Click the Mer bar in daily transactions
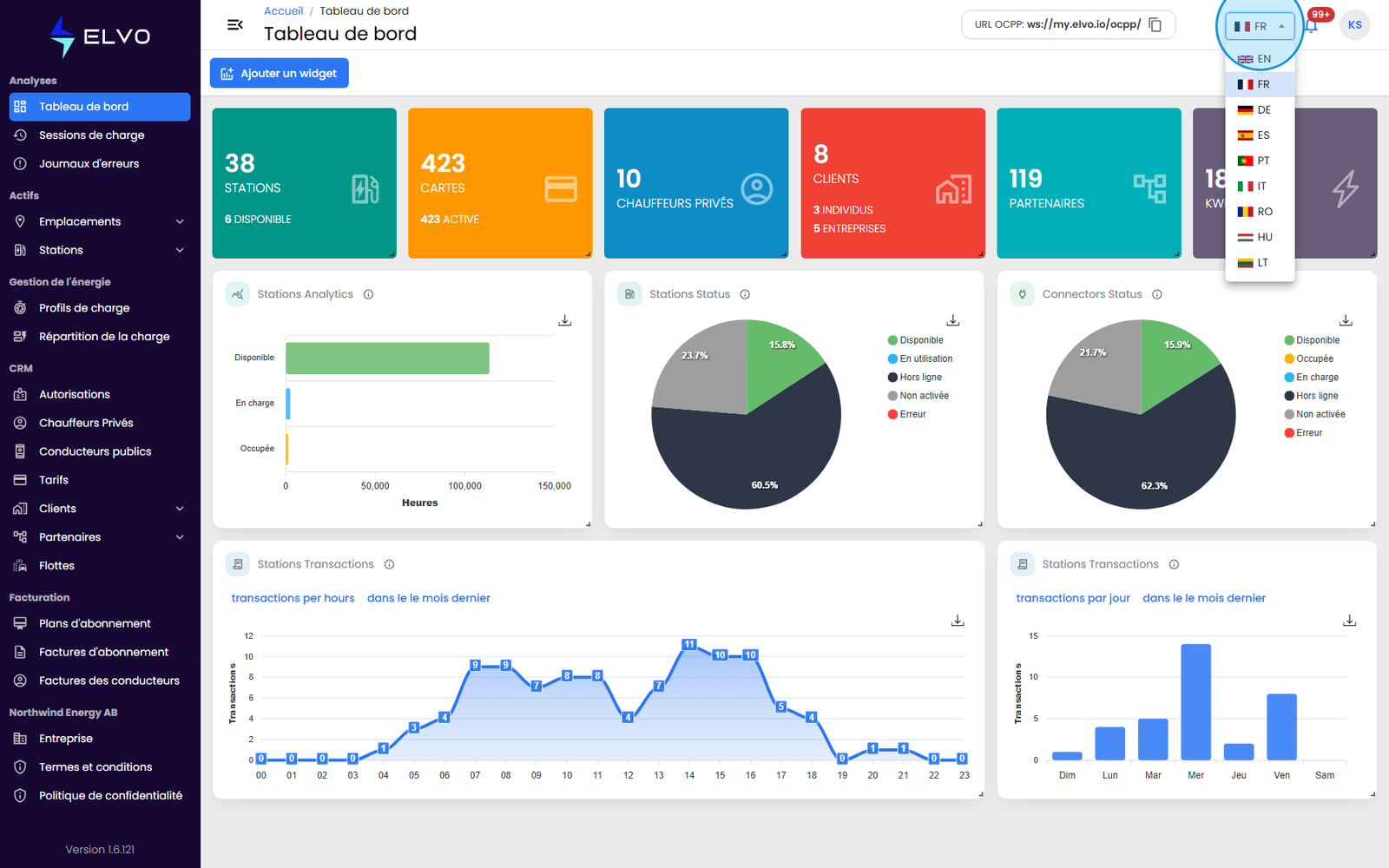 (x=1195, y=702)
